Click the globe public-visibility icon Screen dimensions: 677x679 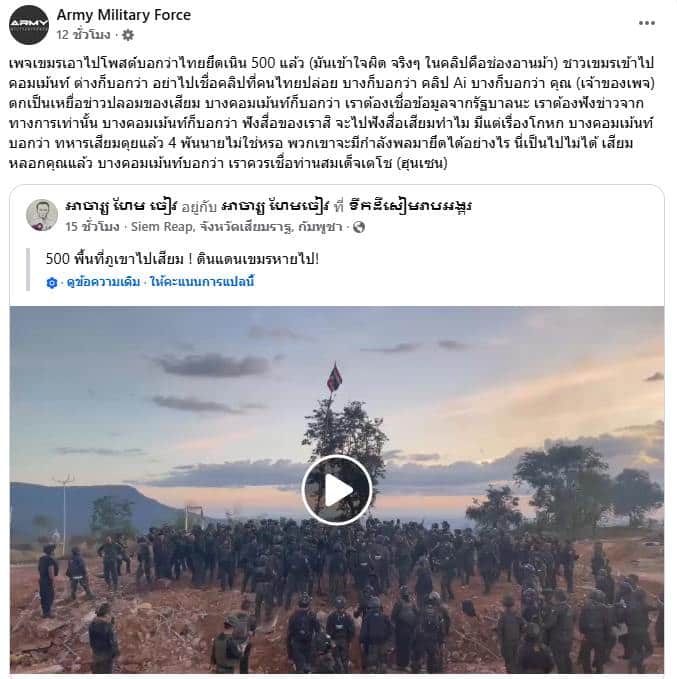pyautogui.click(x=359, y=227)
